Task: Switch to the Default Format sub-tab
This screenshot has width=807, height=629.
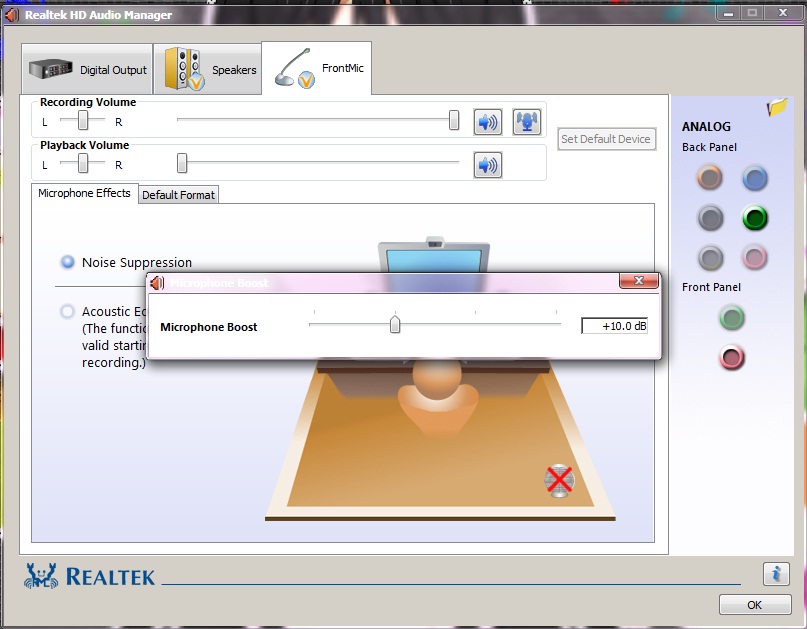Action: pos(178,195)
